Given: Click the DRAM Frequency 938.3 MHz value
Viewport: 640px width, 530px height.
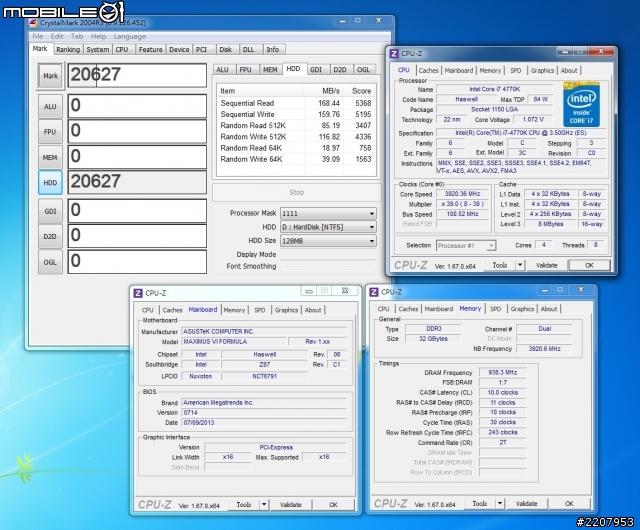Looking at the screenshot, I should pos(503,372).
